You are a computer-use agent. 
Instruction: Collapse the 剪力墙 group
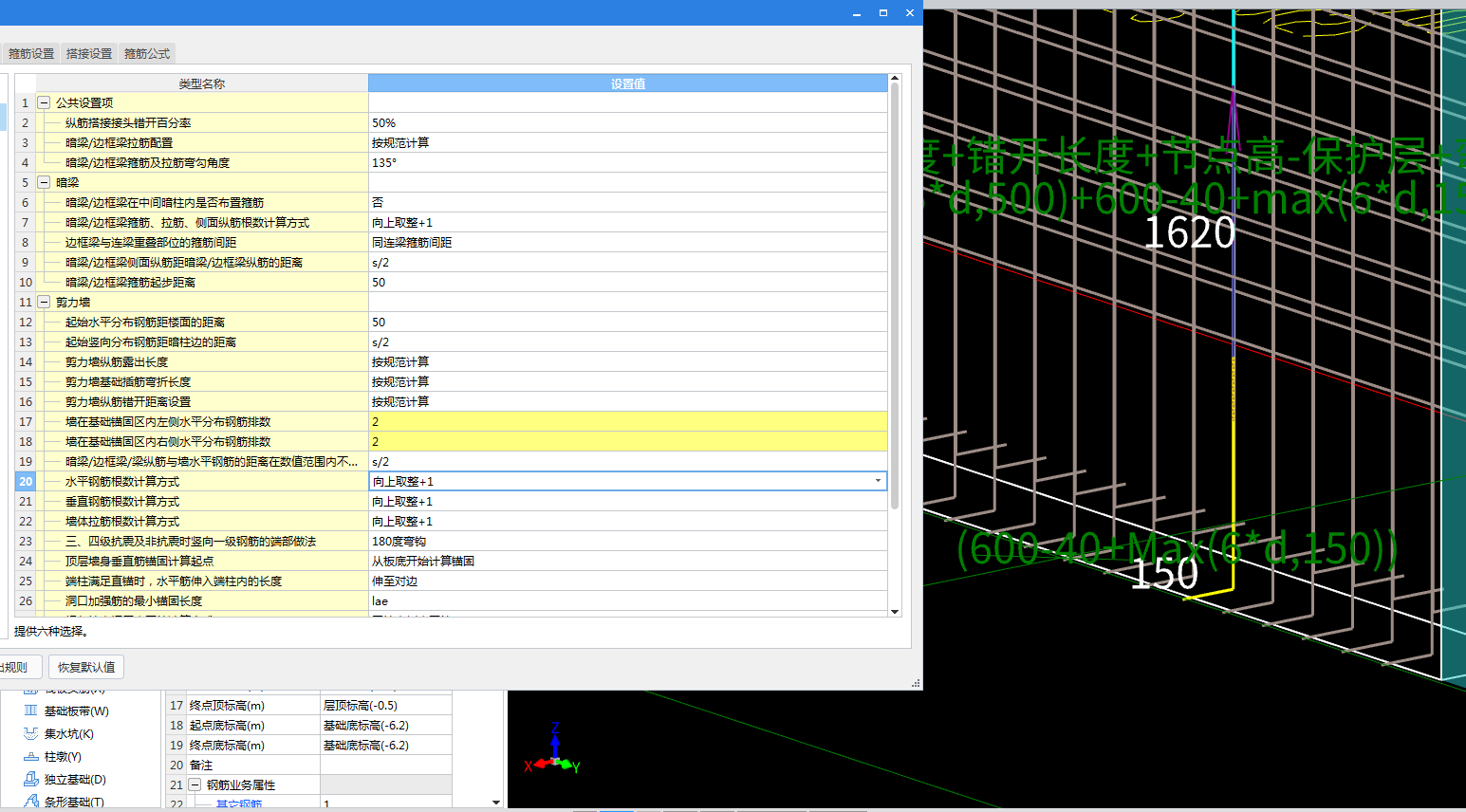[x=44, y=302]
